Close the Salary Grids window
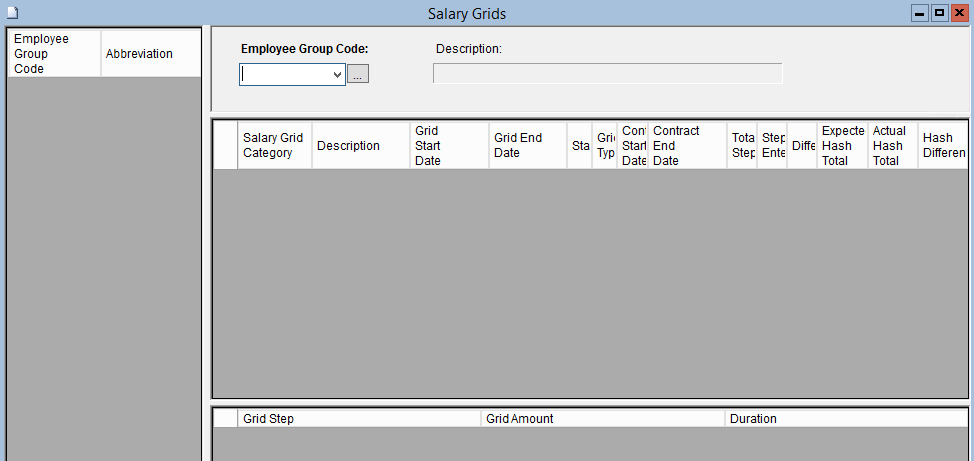This screenshot has height=461, width=974. tap(959, 13)
